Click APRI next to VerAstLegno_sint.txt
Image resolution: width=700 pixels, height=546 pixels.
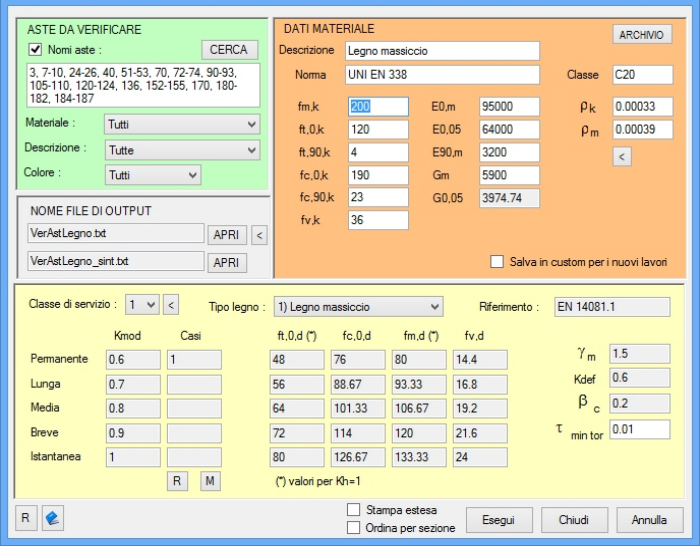coord(226,263)
